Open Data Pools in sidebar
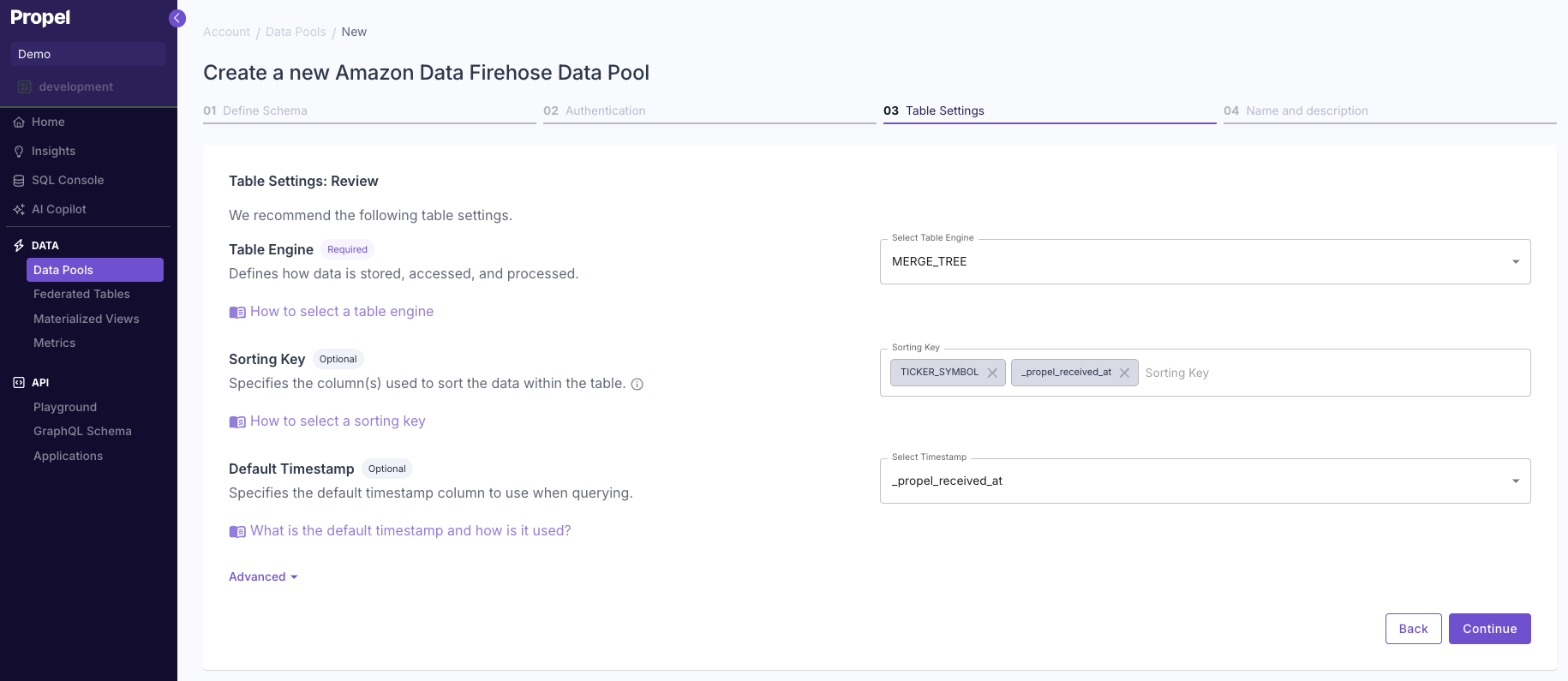Image resolution: width=1568 pixels, height=681 pixels. pyautogui.click(x=95, y=270)
